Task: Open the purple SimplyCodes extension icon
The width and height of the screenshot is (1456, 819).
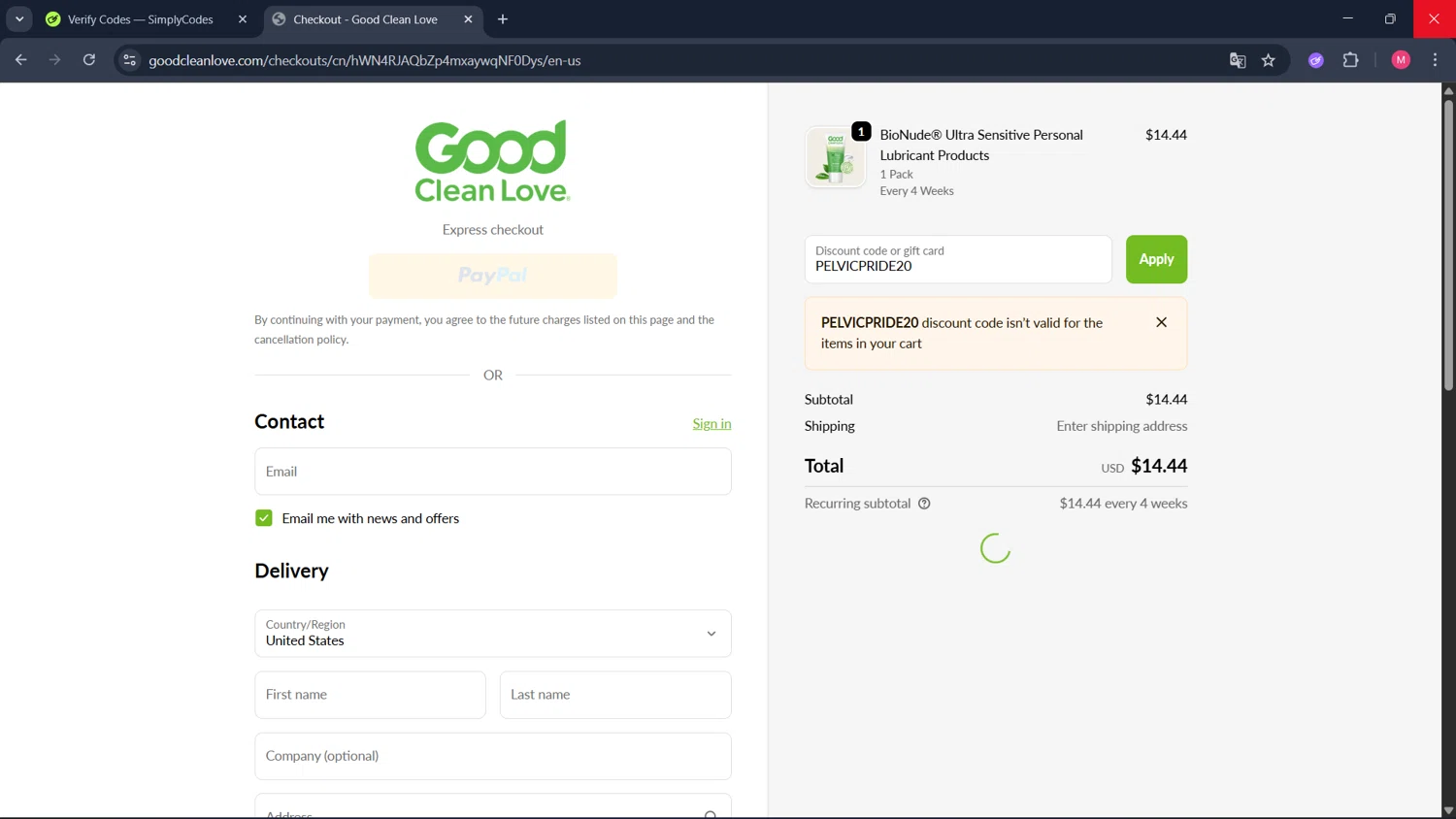Action: [x=1316, y=60]
